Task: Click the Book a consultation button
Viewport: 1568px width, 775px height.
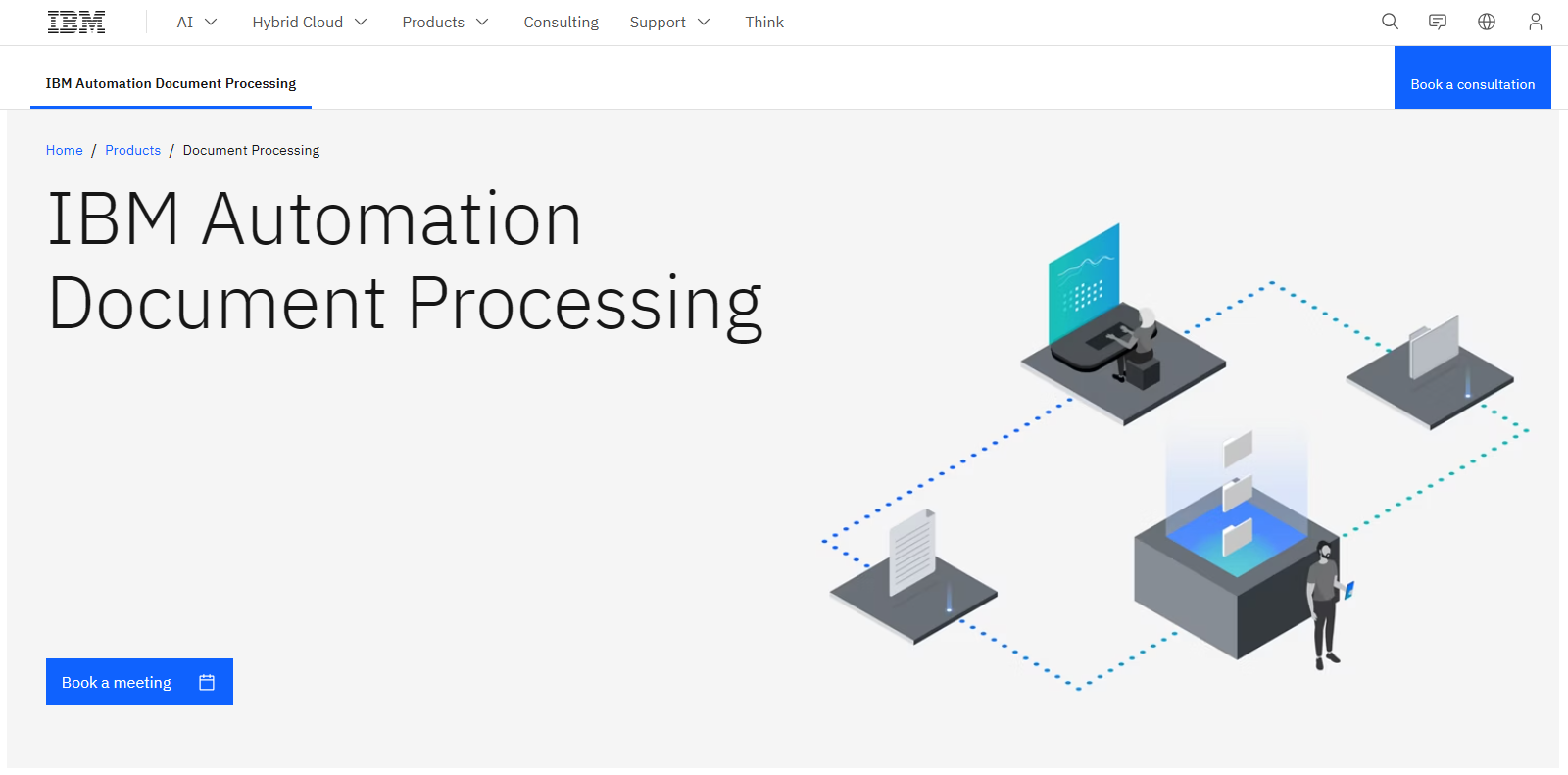Action: [x=1472, y=77]
